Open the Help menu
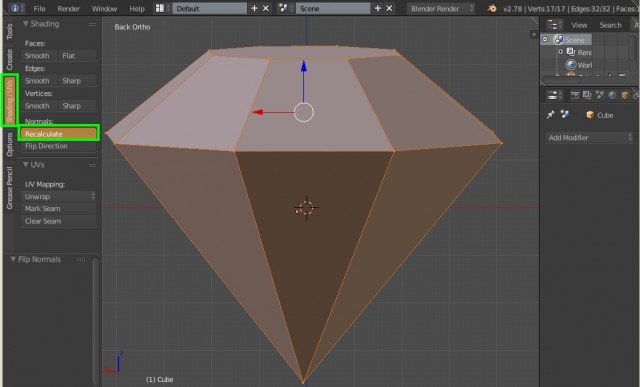640x387 pixels. click(x=137, y=9)
